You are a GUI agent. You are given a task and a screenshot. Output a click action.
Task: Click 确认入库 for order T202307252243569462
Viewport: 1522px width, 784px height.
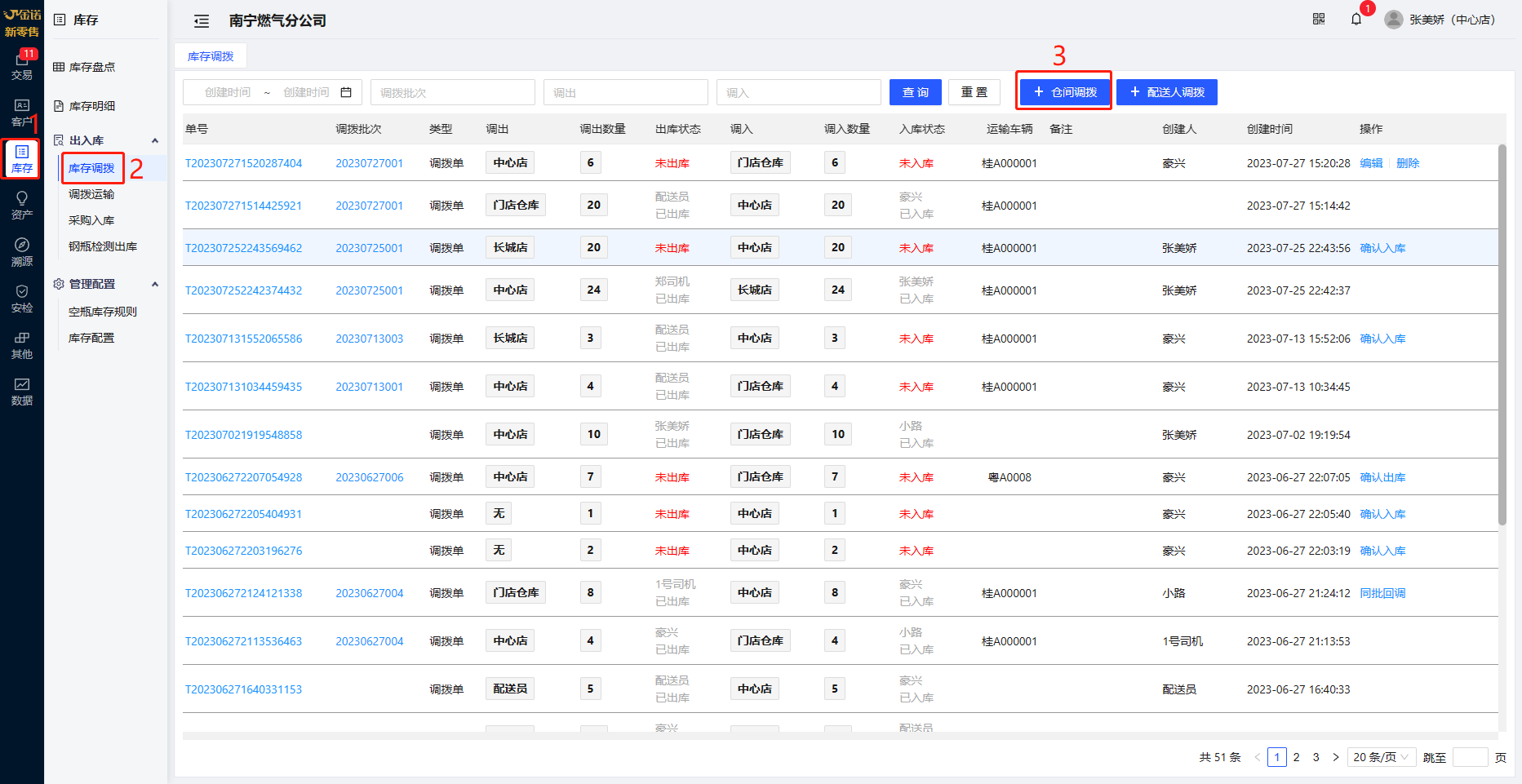click(1382, 248)
